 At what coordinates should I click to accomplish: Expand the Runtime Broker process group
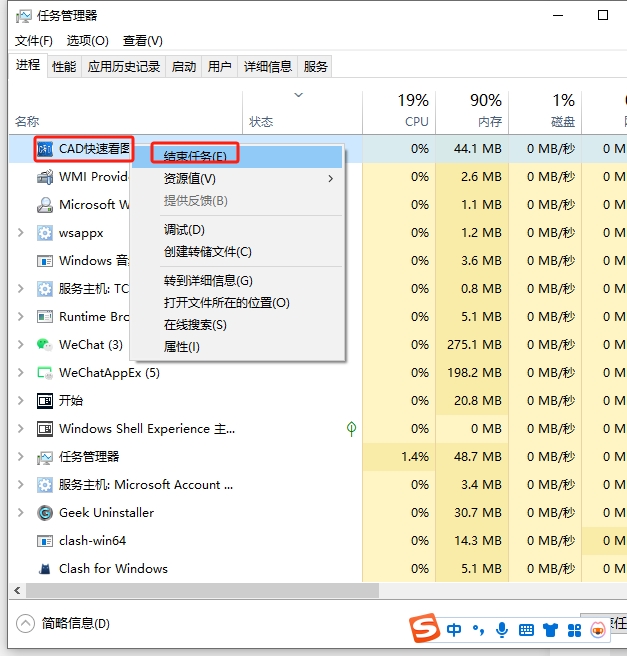[x=20, y=317]
